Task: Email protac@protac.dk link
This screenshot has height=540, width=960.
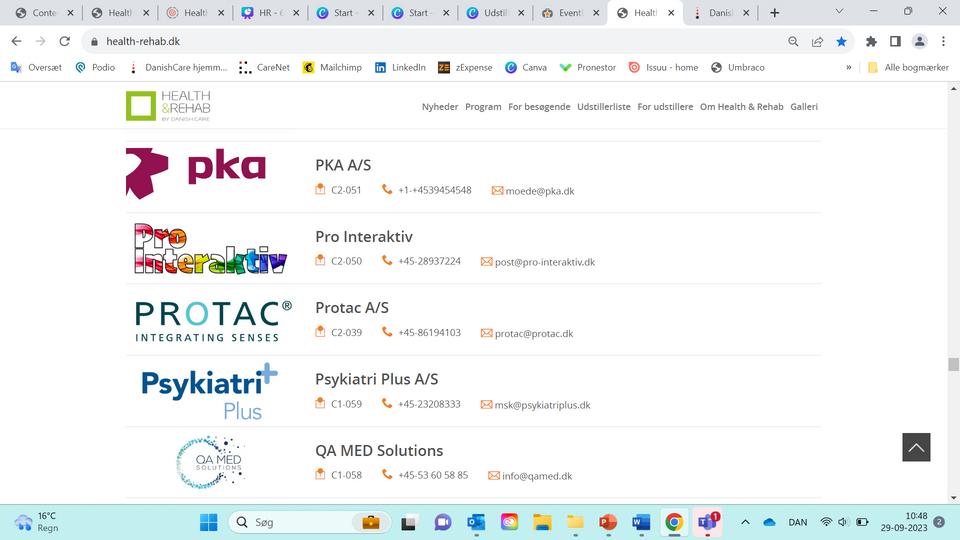Action: click(533, 334)
